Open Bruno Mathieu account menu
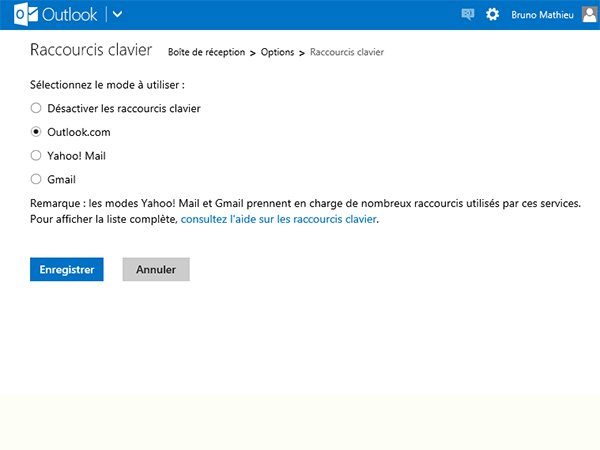Screen dimensions: 600x450 click(x=542, y=15)
